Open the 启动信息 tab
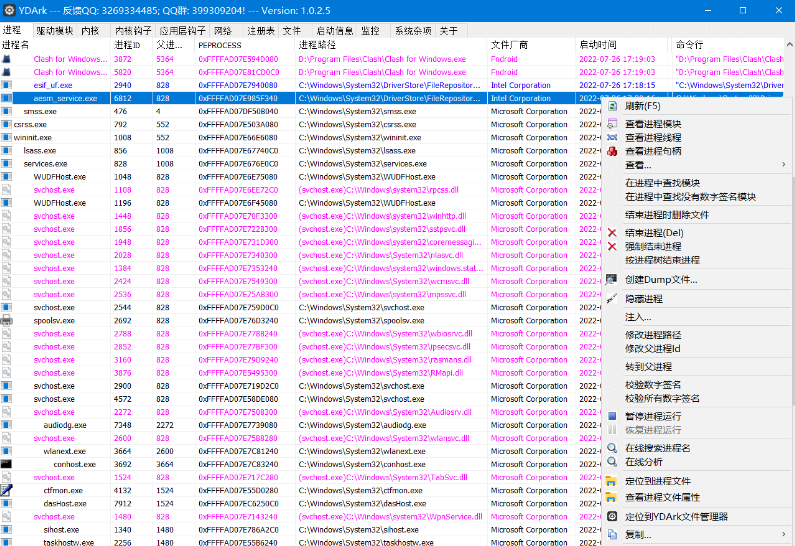Image resolution: width=795 pixels, height=546 pixels. click(x=333, y=31)
